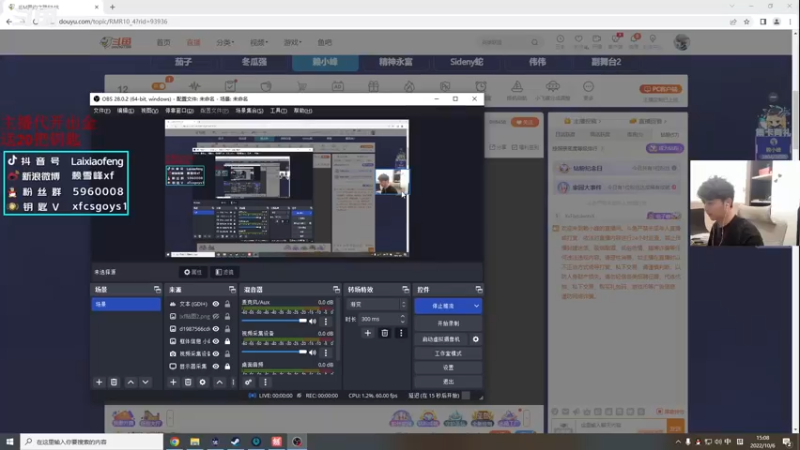Click the 麦克风/Aux volume slider
Image resolution: width=800 pixels, height=450 pixels.
pos(274,321)
